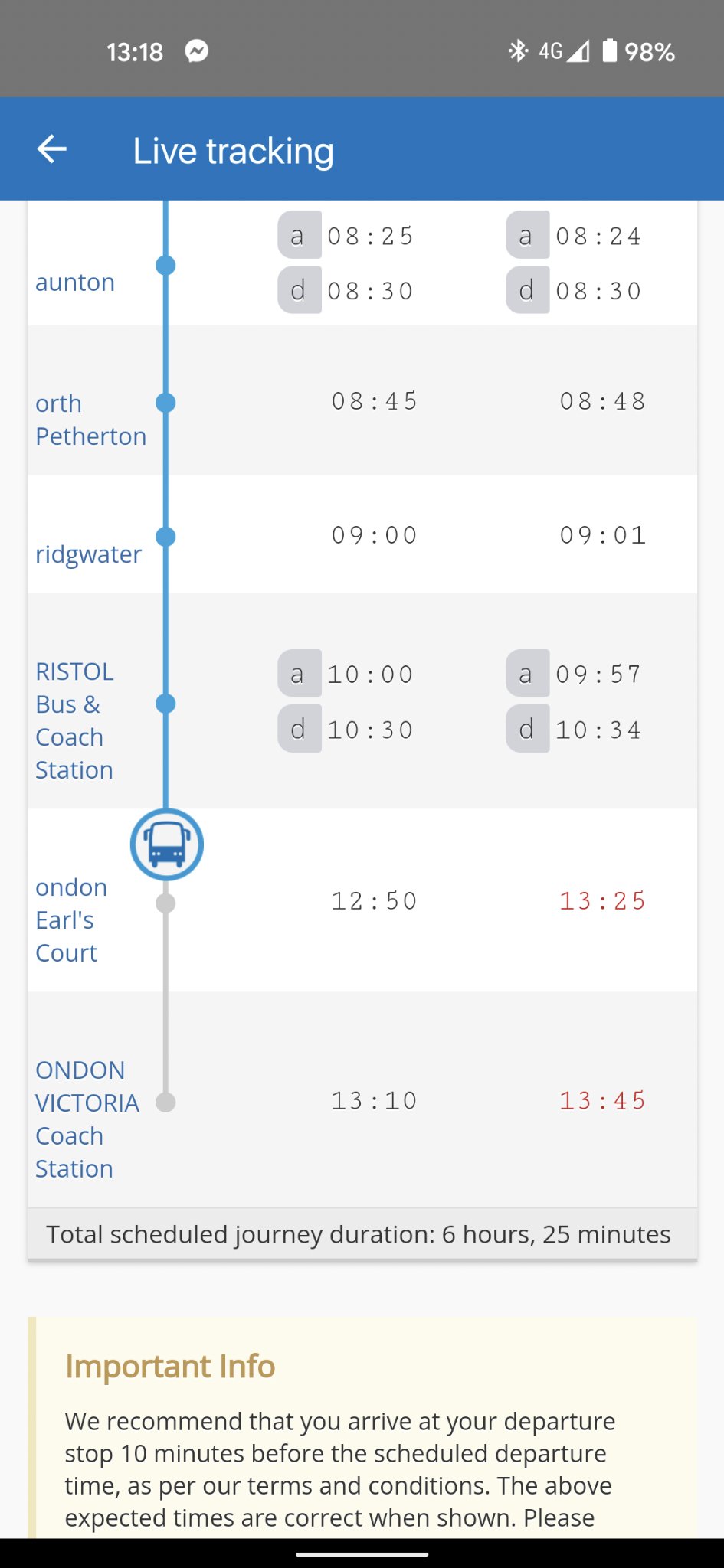Open the Bridgwater stop link

tap(88, 554)
